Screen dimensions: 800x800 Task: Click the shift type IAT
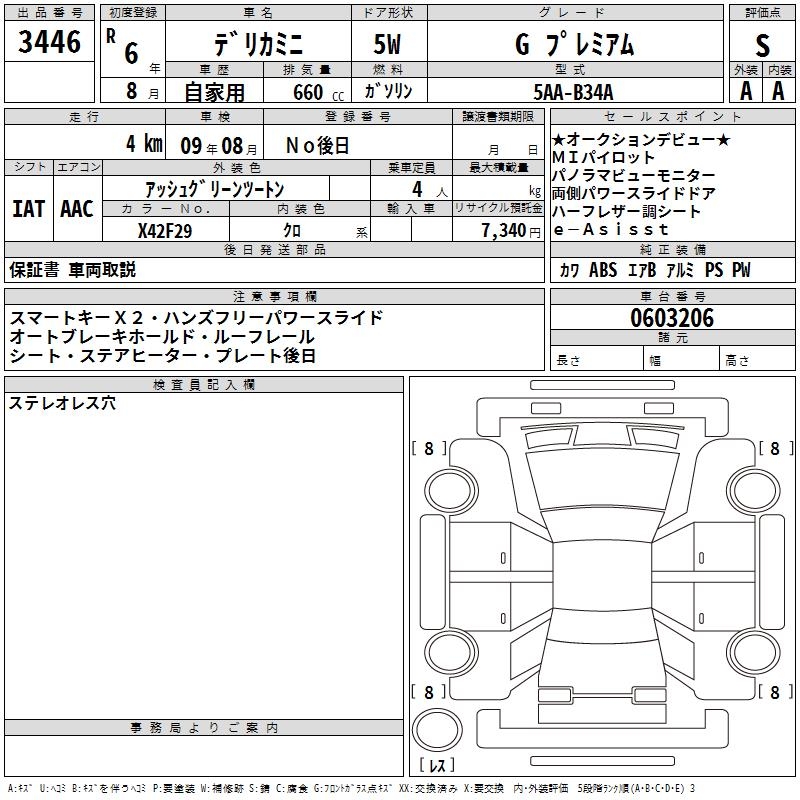click(x=29, y=209)
